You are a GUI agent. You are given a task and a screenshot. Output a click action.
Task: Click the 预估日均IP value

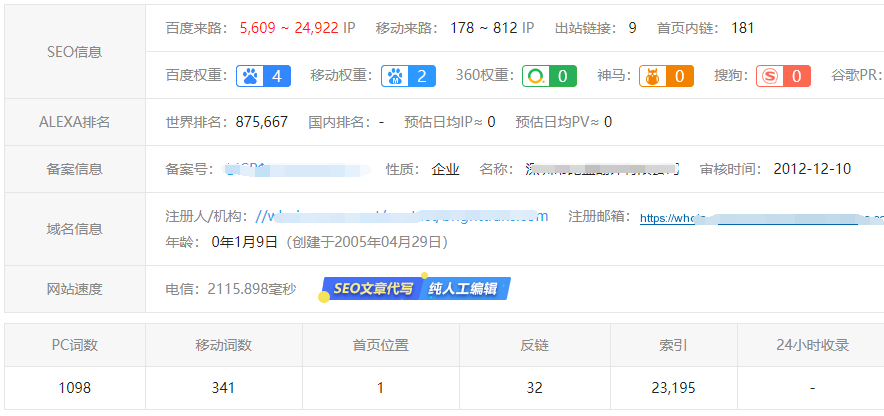(x=491, y=122)
